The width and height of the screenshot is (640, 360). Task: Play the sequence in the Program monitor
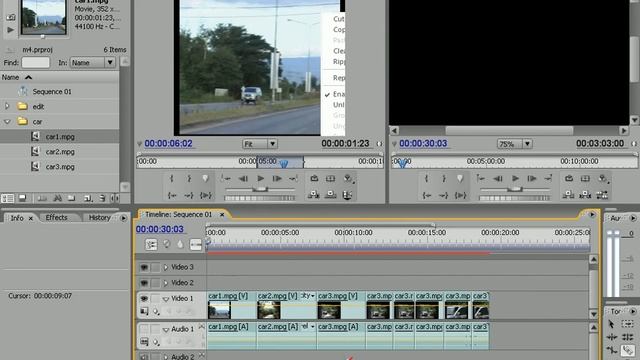click(x=515, y=178)
